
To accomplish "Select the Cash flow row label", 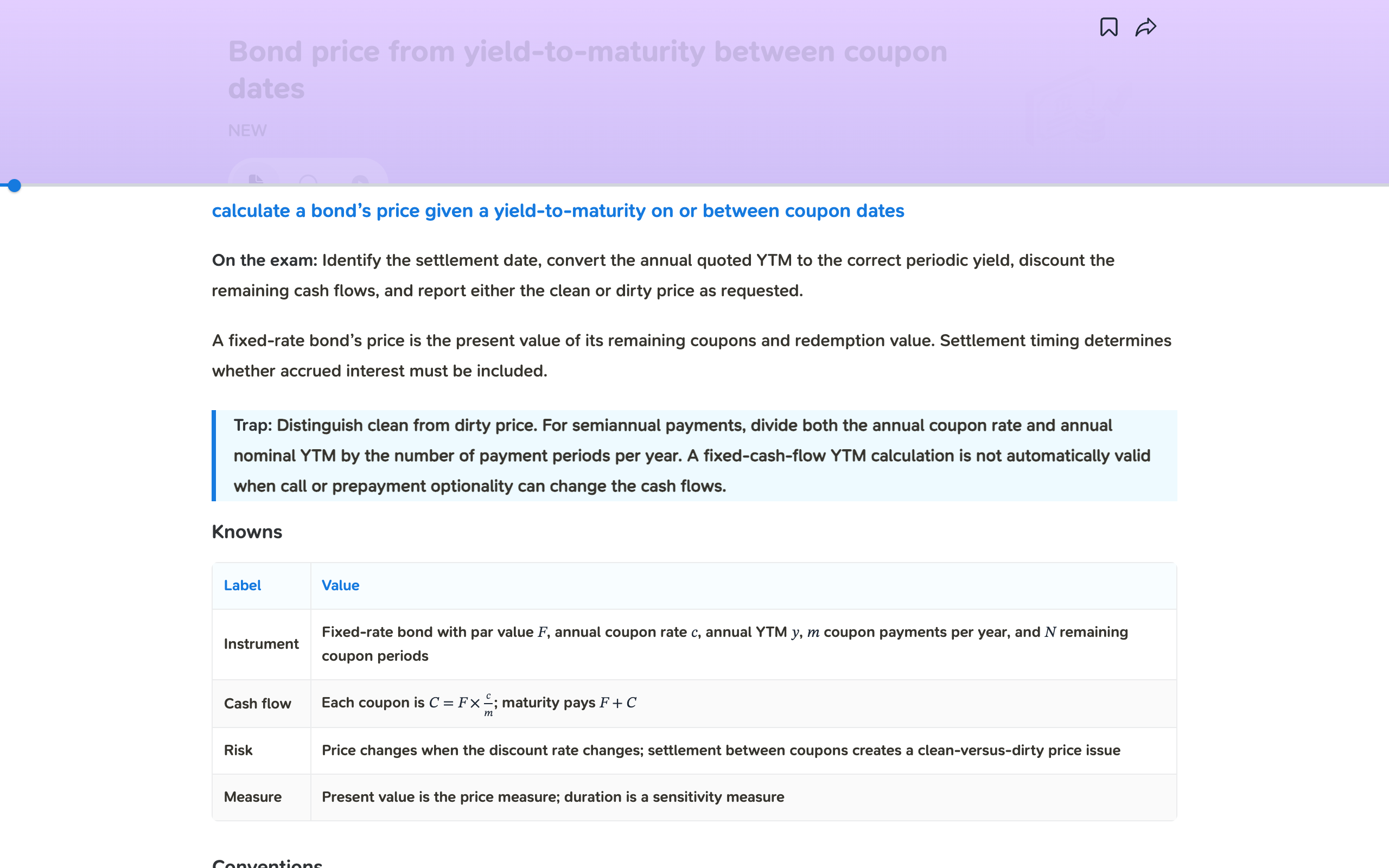I will point(258,703).
